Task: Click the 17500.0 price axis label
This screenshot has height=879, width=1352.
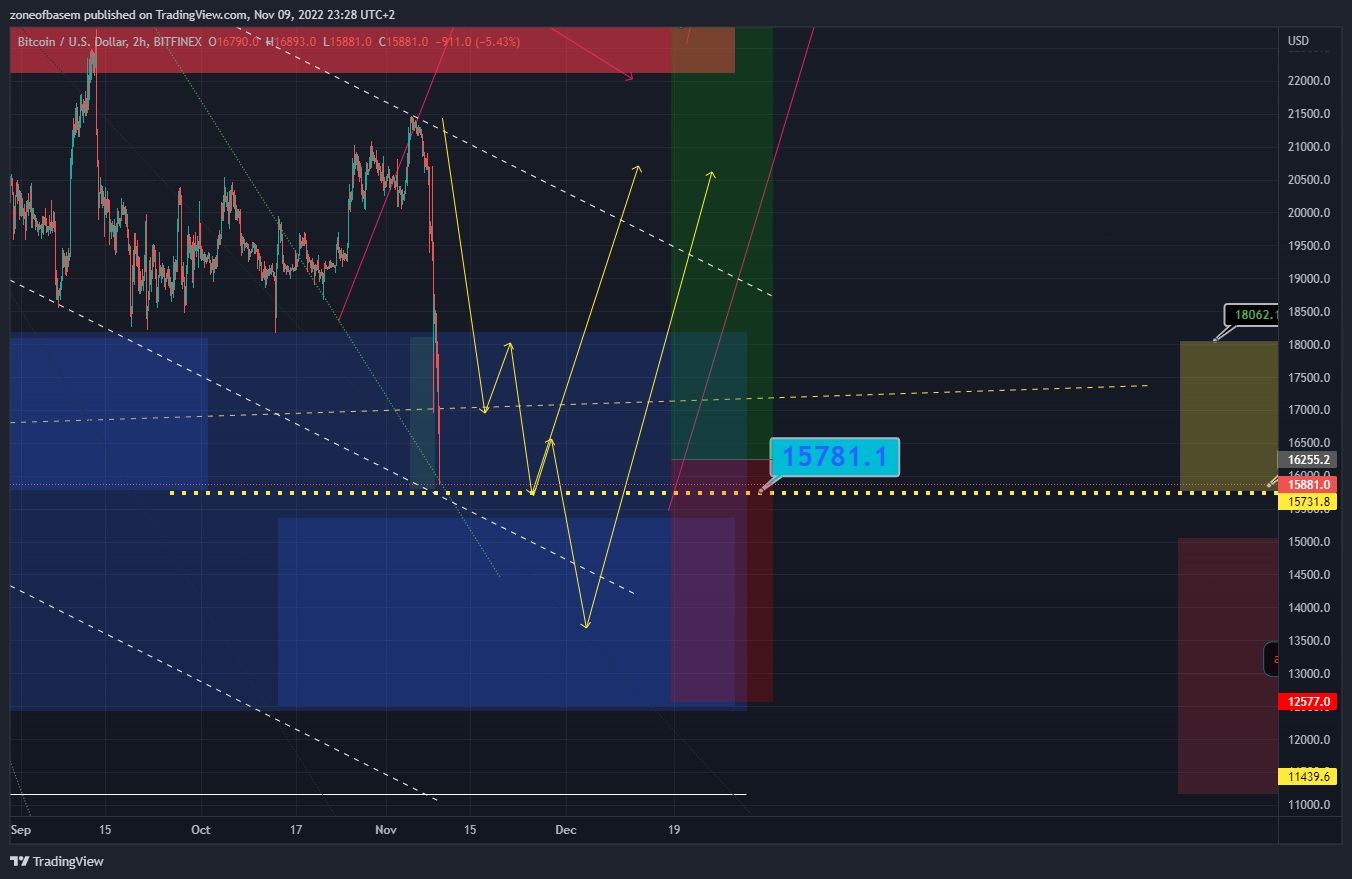Action: click(1308, 378)
